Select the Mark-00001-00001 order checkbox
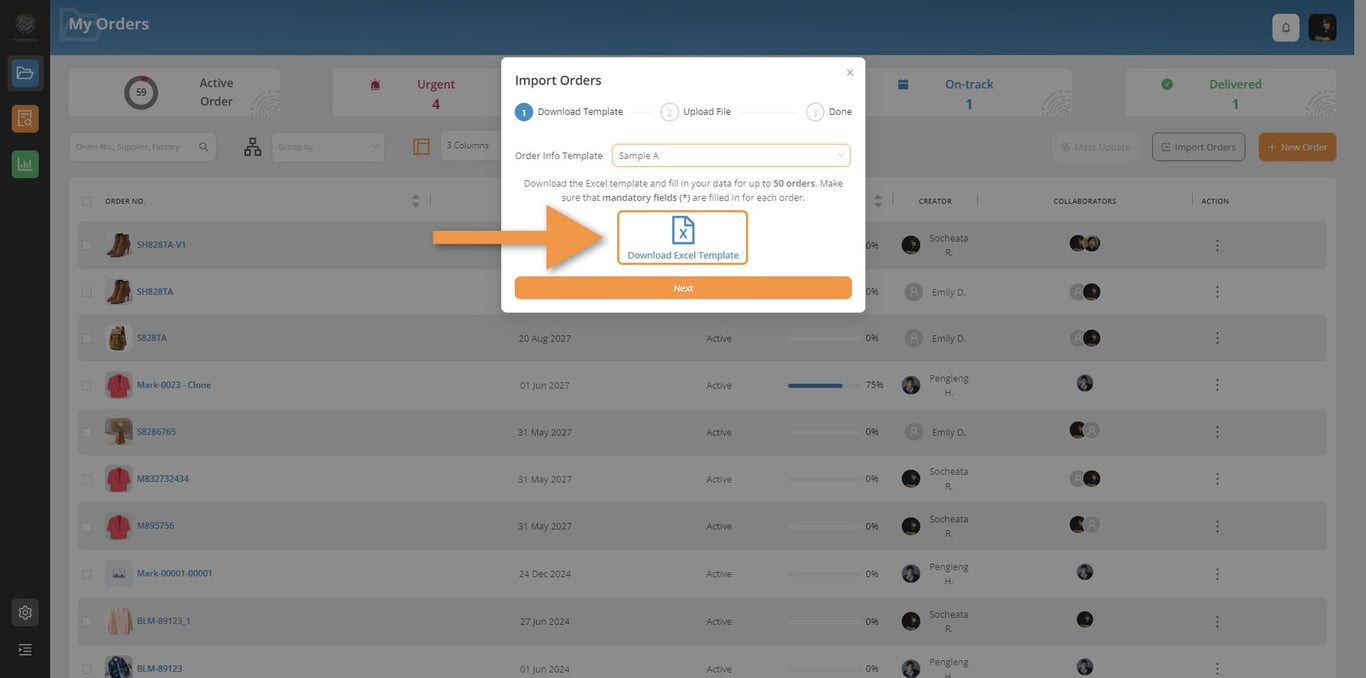The width and height of the screenshot is (1366, 678). pyautogui.click(x=87, y=574)
